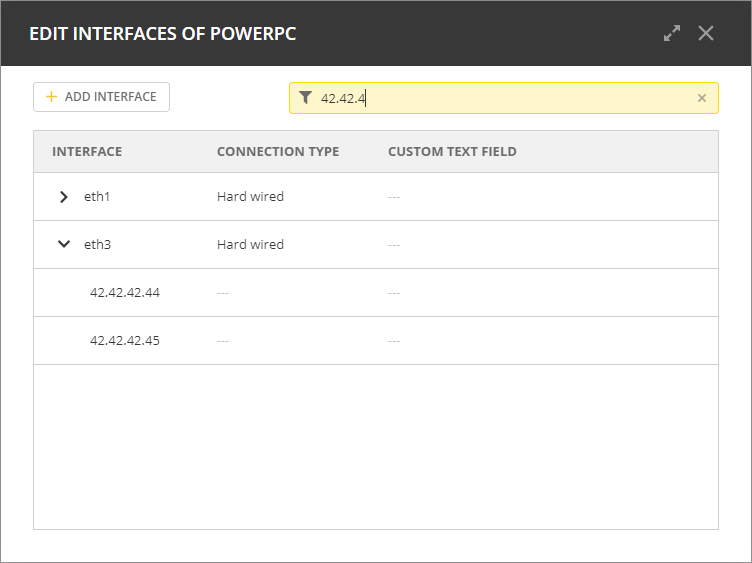Collapse the eth3 interface row

click(64, 244)
